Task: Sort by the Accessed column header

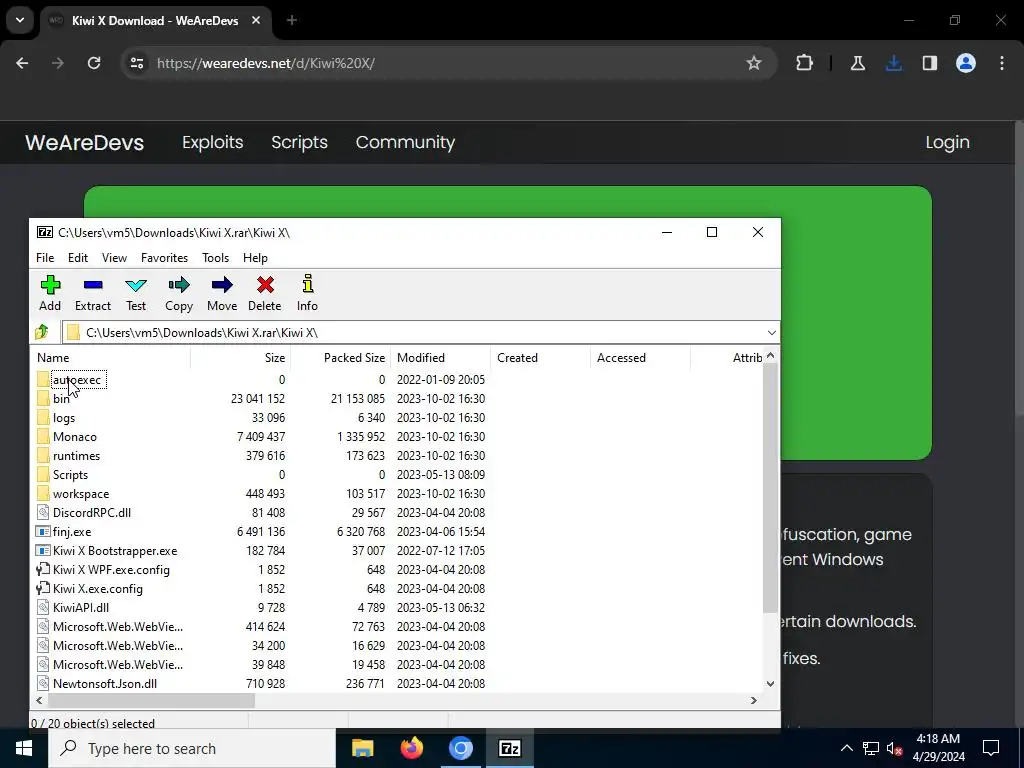Action: (640, 358)
